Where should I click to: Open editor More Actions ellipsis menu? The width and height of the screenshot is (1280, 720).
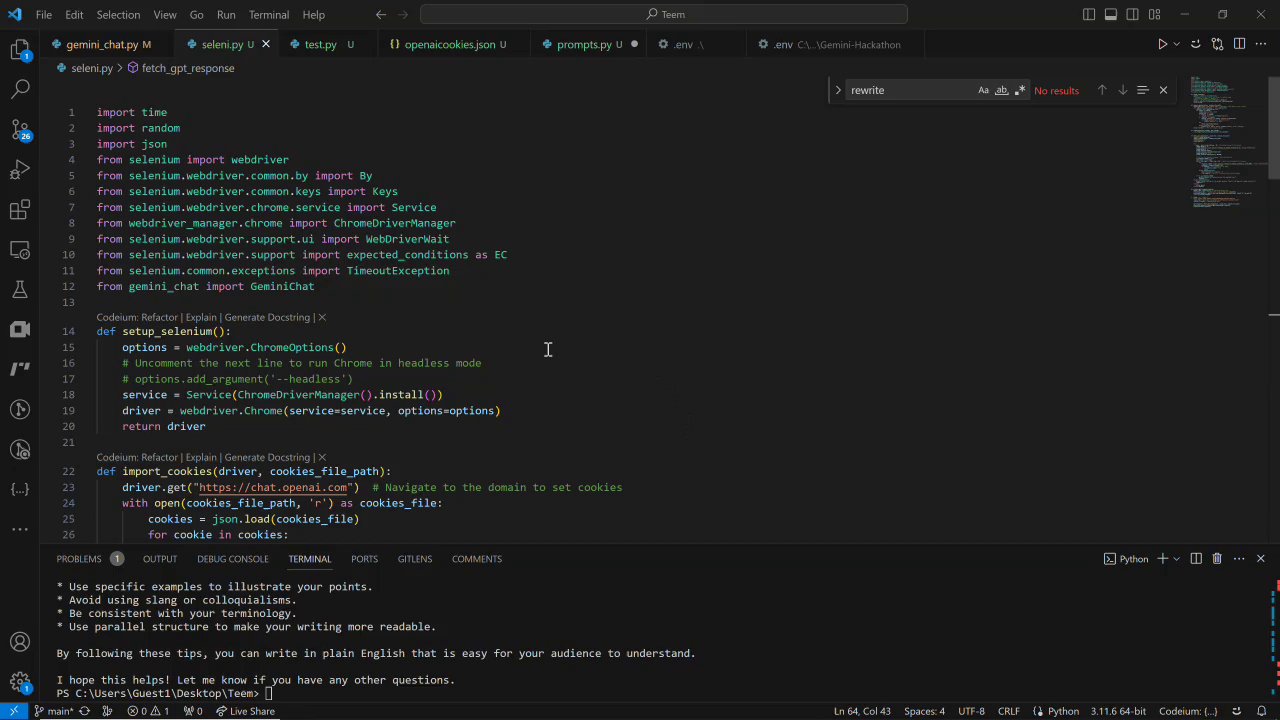tap(1261, 44)
